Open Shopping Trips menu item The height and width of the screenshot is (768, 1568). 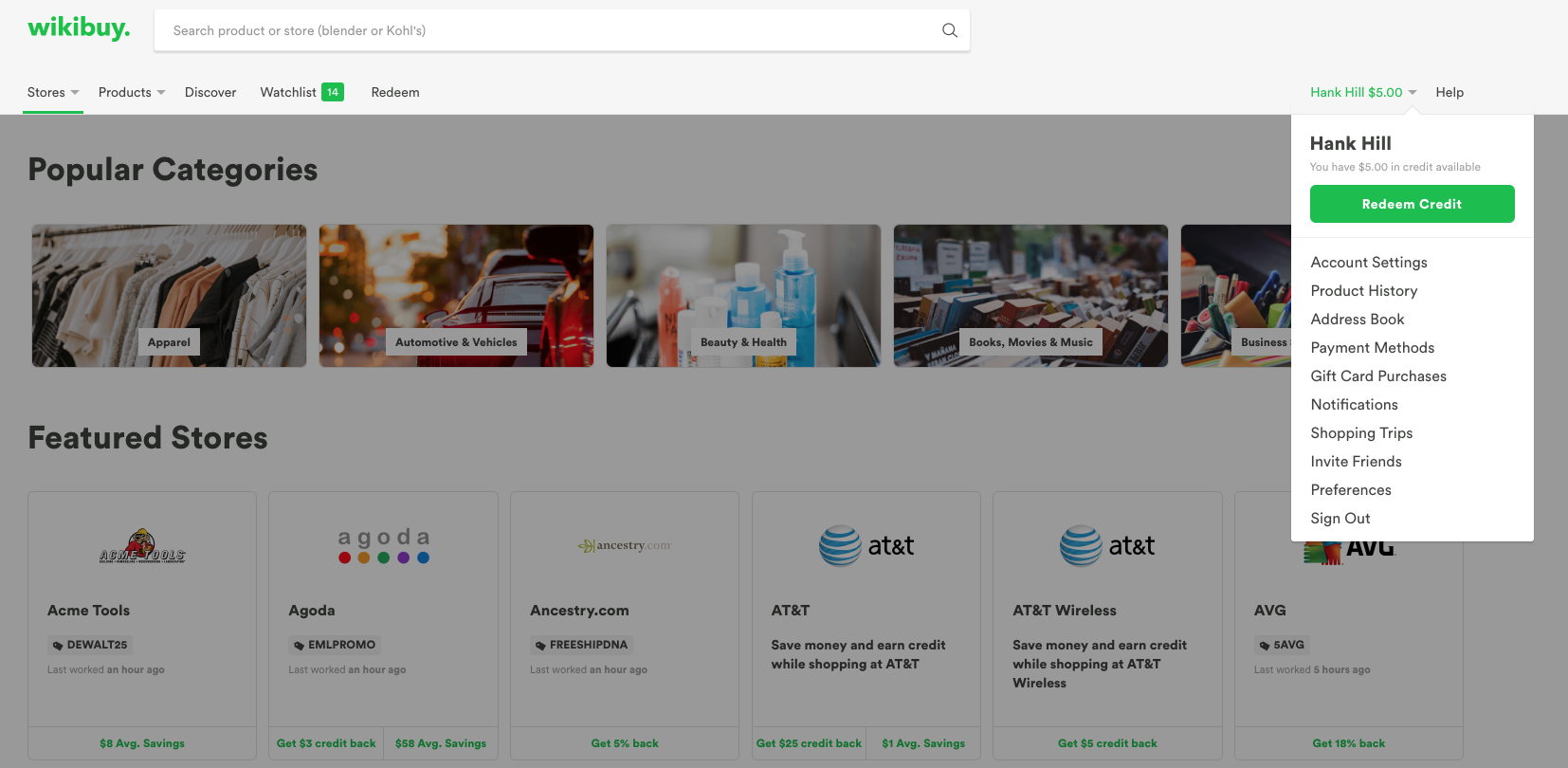click(1361, 433)
